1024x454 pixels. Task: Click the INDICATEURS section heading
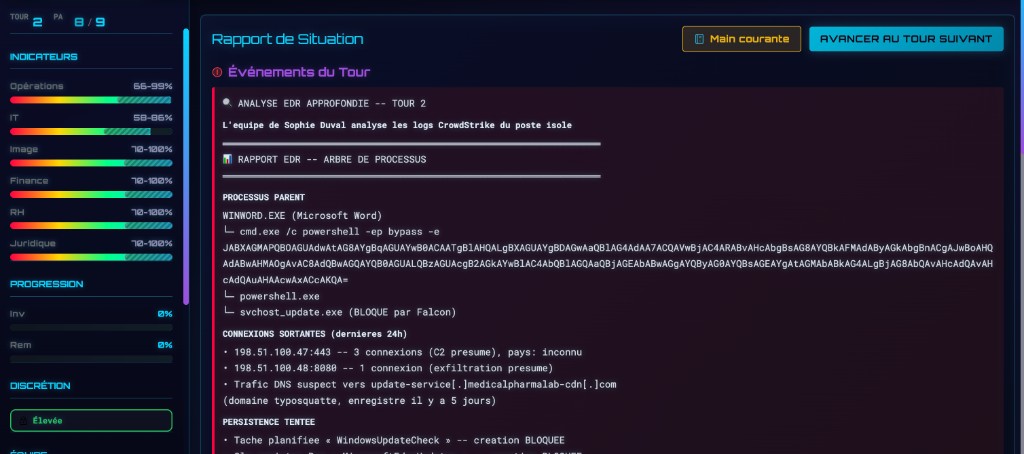coord(44,57)
